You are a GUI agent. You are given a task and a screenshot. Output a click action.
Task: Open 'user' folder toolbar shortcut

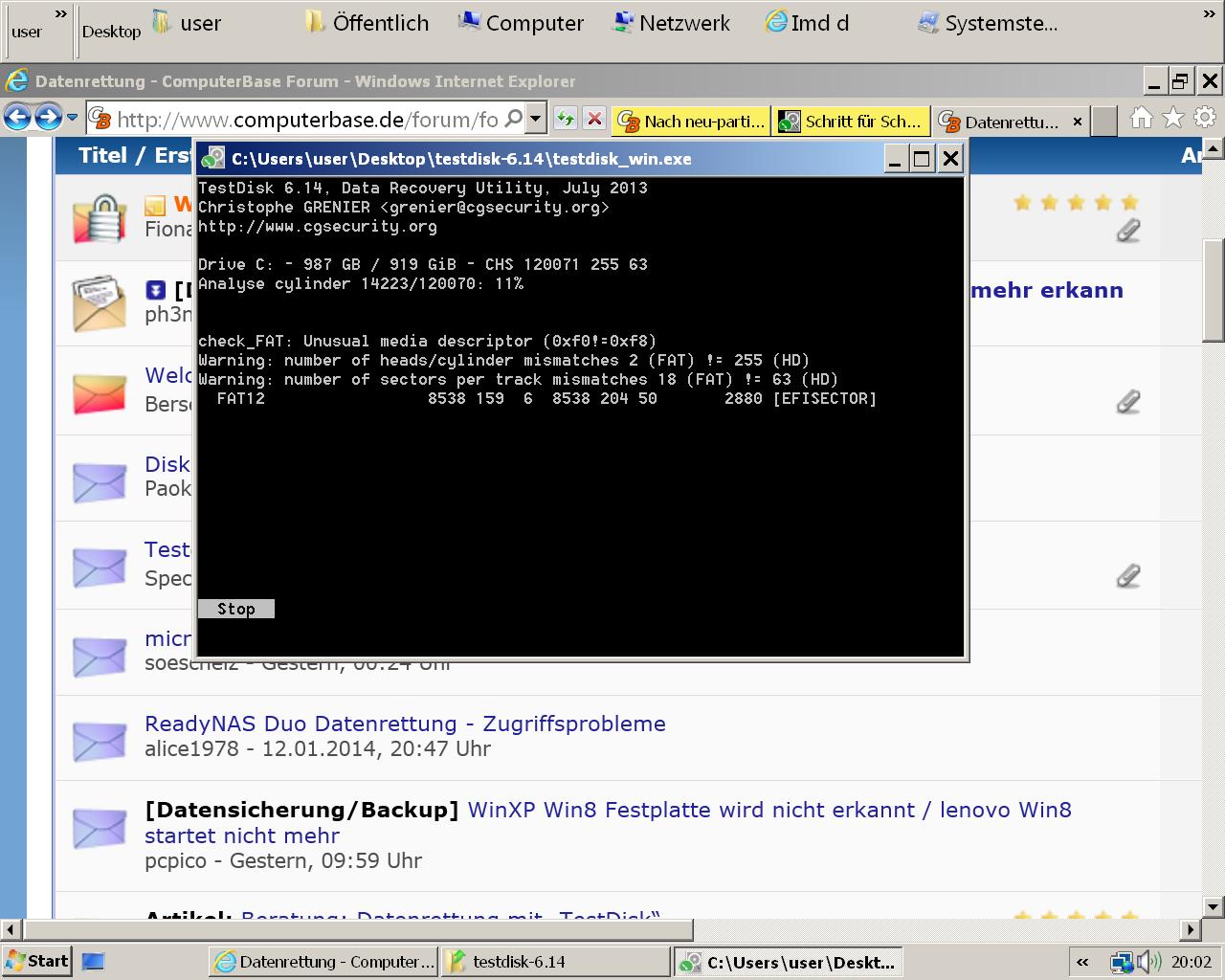coord(187,23)
